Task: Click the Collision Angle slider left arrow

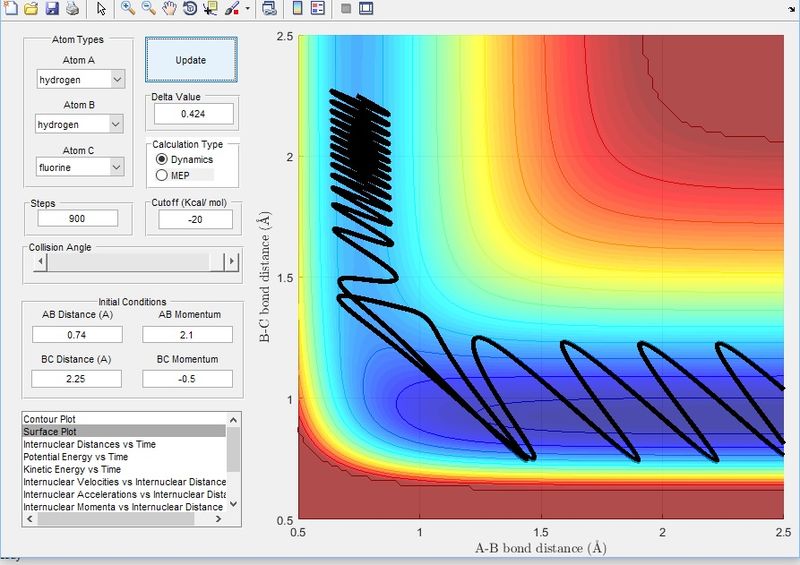Action: tap(40, 262)
